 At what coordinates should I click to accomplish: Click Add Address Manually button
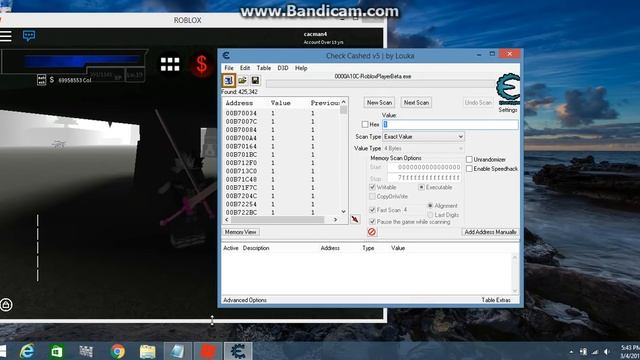[x=490, y=232]
